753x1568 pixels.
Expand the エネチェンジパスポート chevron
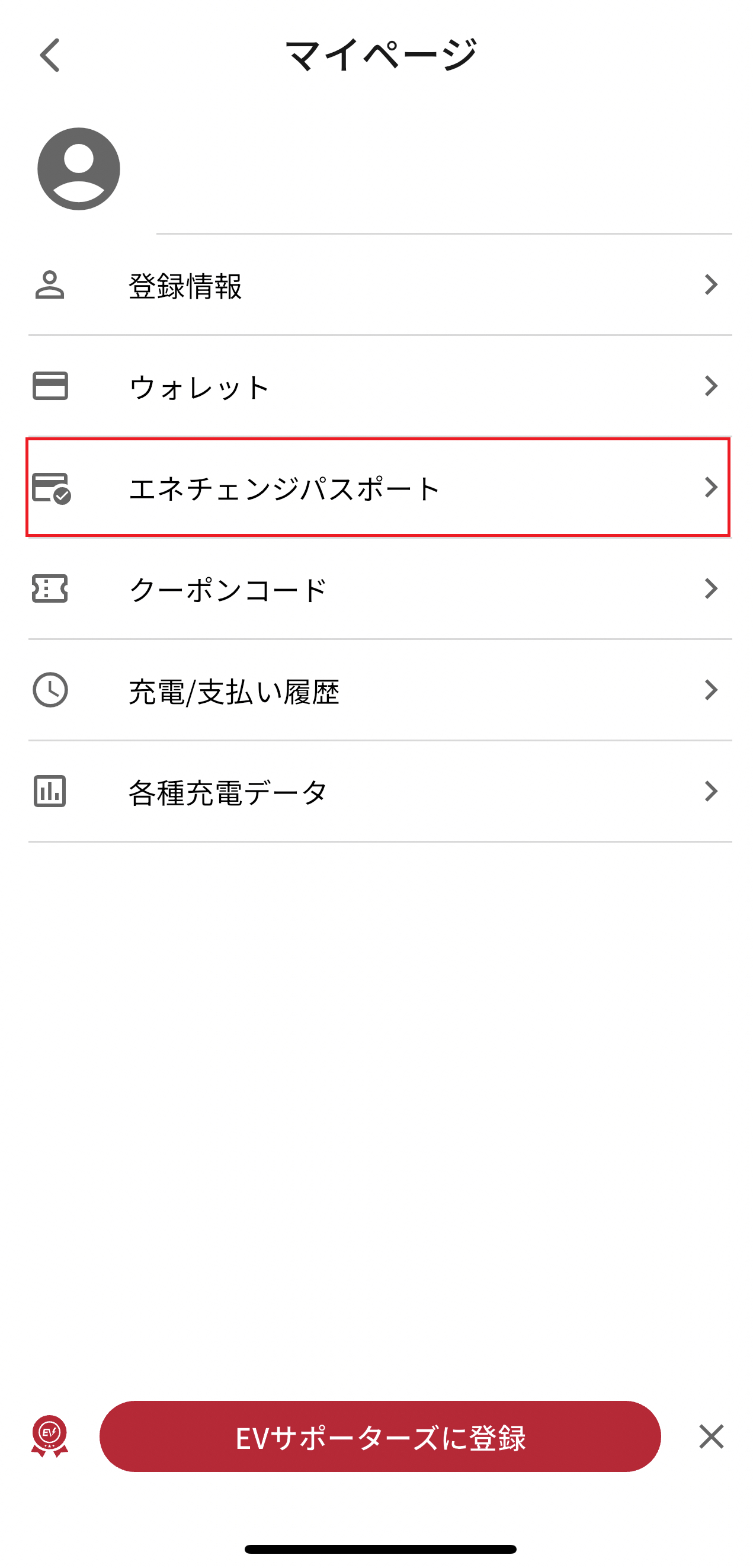[x=710, y=488]
